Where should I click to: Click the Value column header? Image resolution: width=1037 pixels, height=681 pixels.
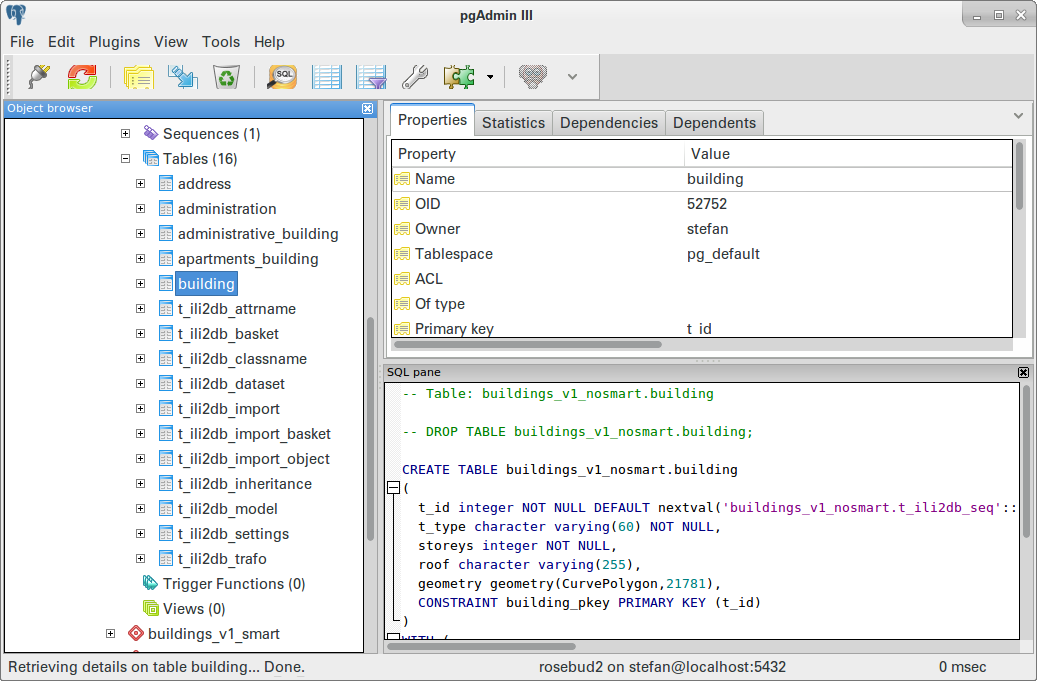(849, 154)
